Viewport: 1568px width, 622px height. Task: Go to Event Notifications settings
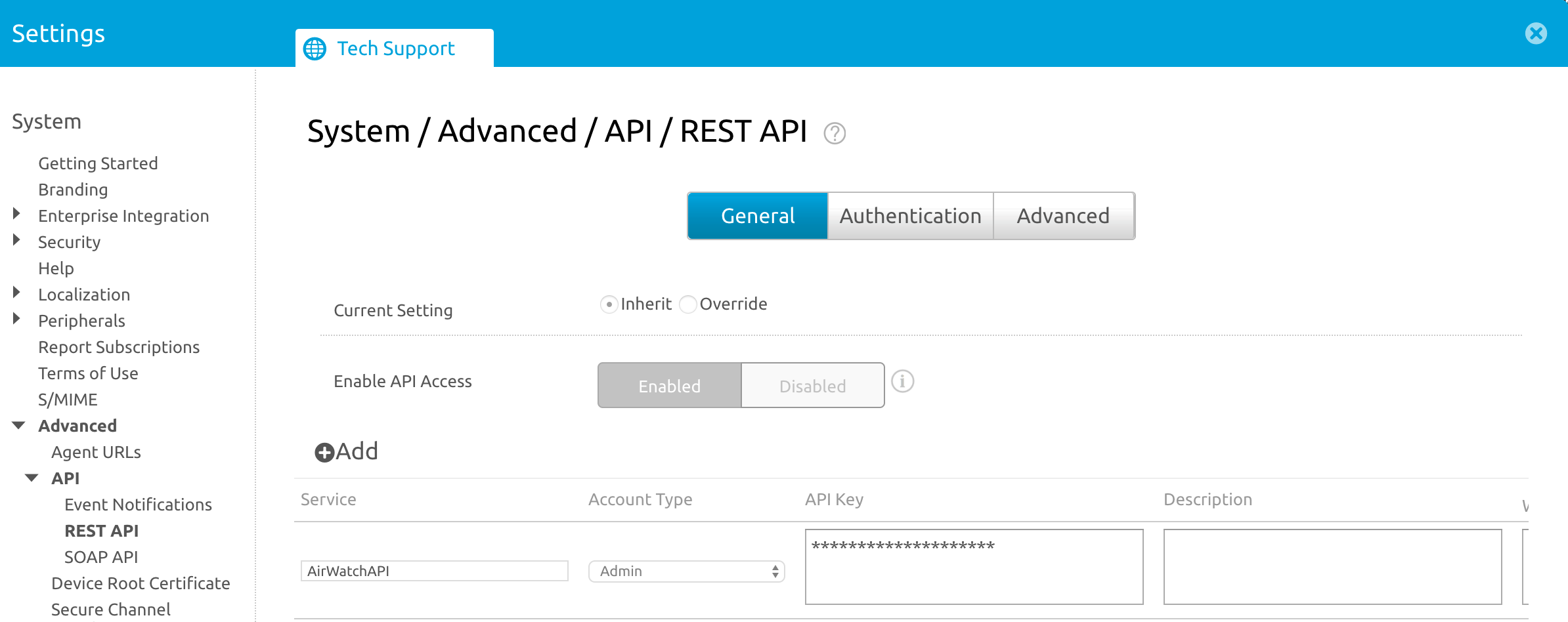click(138, 505)
